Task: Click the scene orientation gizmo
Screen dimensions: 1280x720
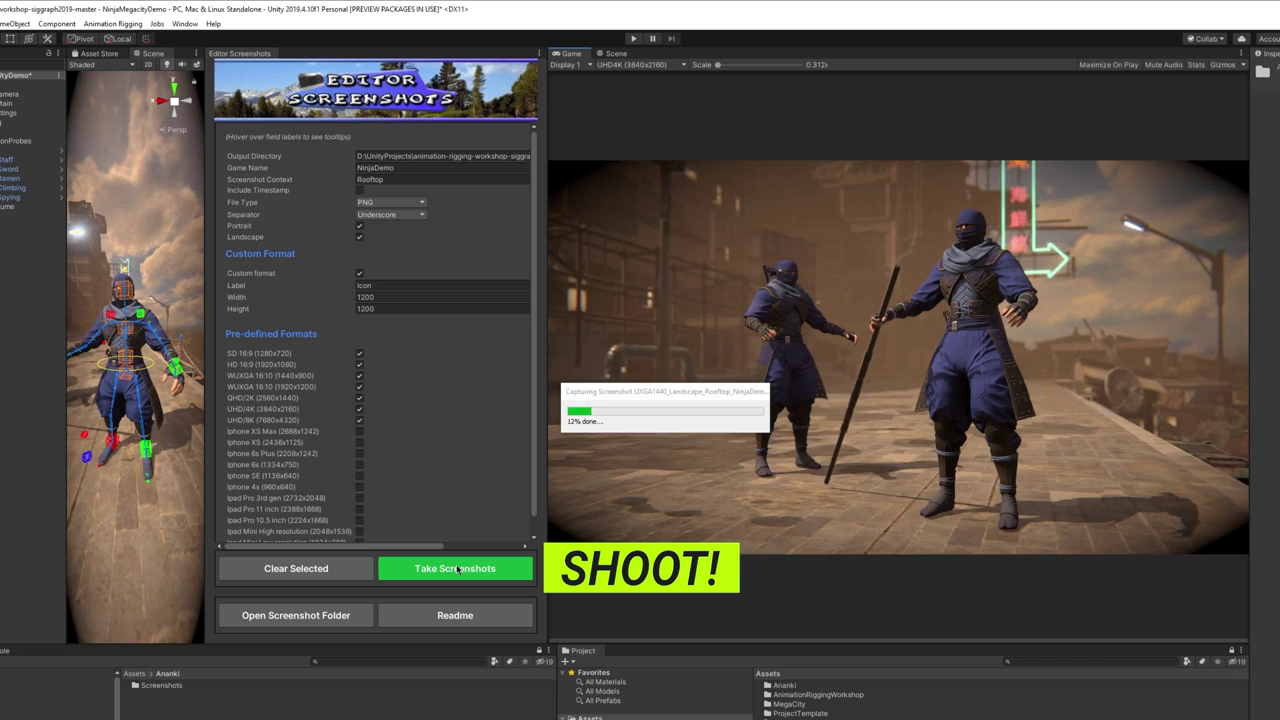Action: coord(173,101)
